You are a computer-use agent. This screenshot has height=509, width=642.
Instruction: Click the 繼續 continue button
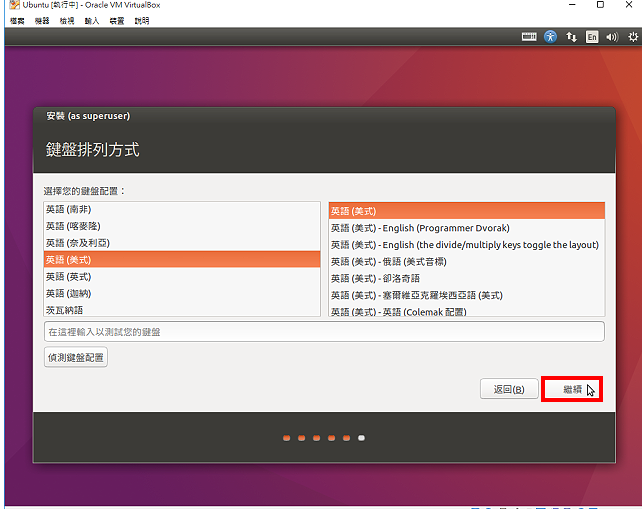[572, 389]
